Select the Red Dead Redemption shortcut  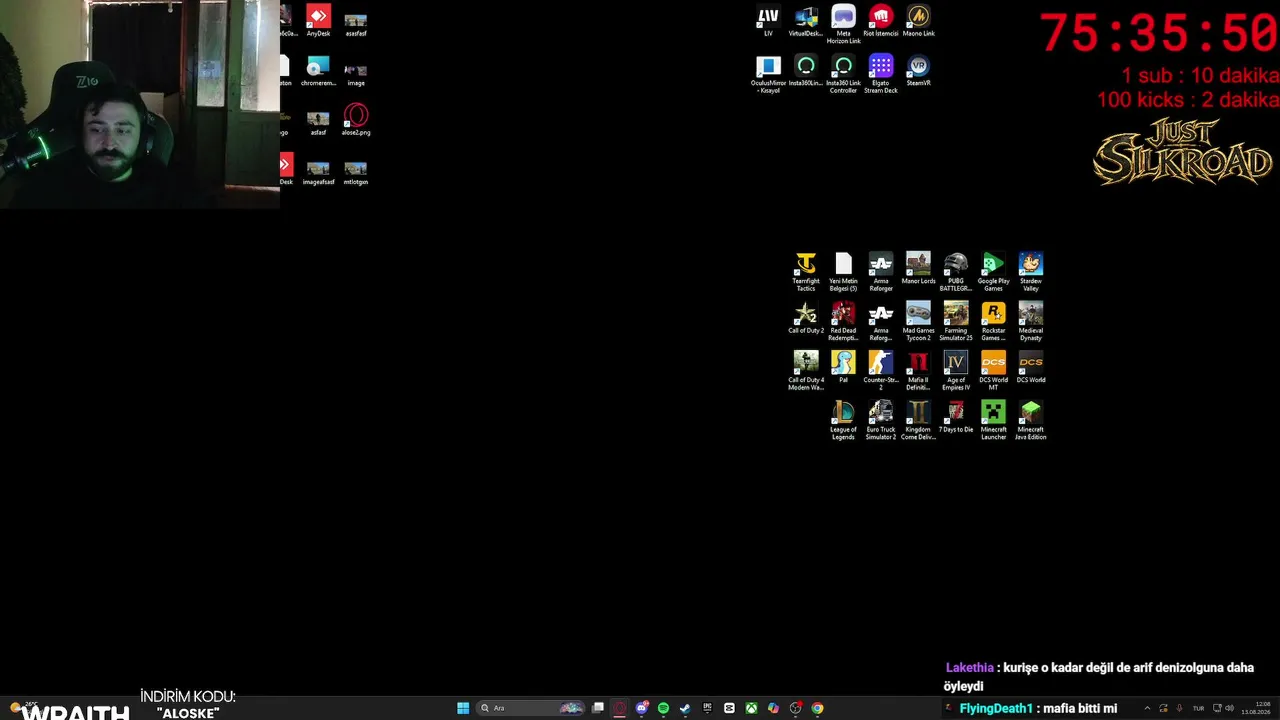tap(843, 321)
